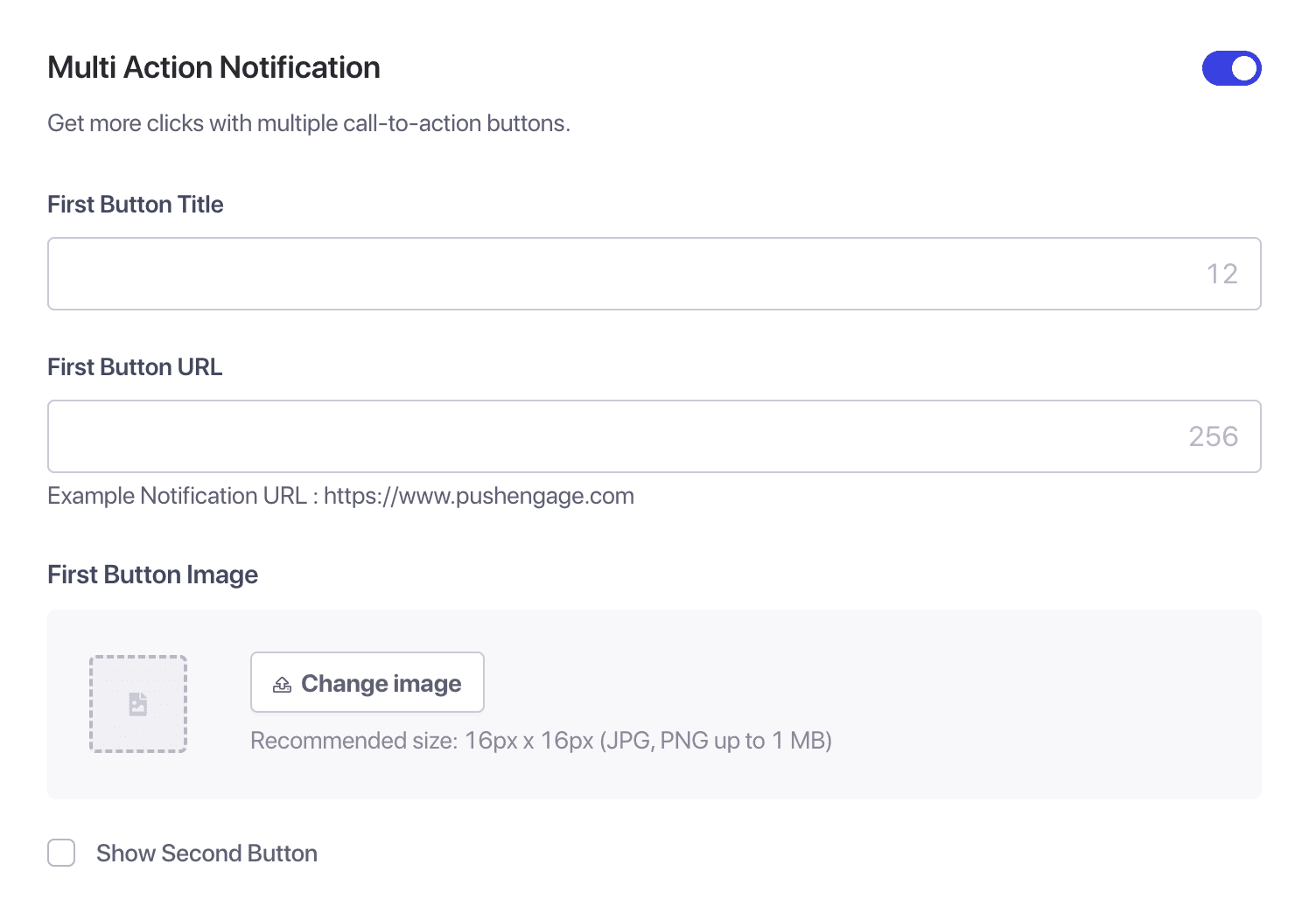Focus the First Button URL input field

(612, 436)
